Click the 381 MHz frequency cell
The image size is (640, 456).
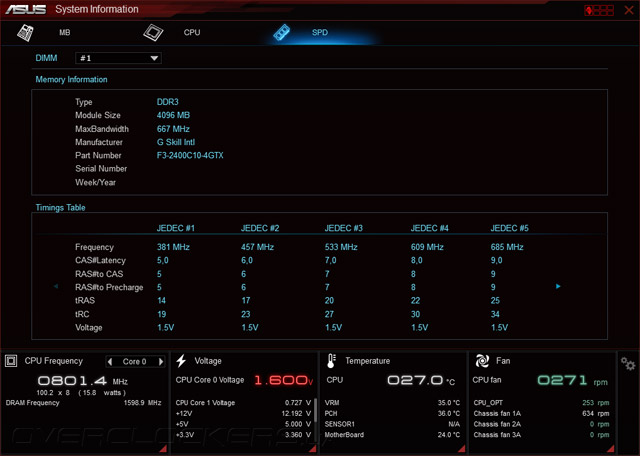point(173,247)
